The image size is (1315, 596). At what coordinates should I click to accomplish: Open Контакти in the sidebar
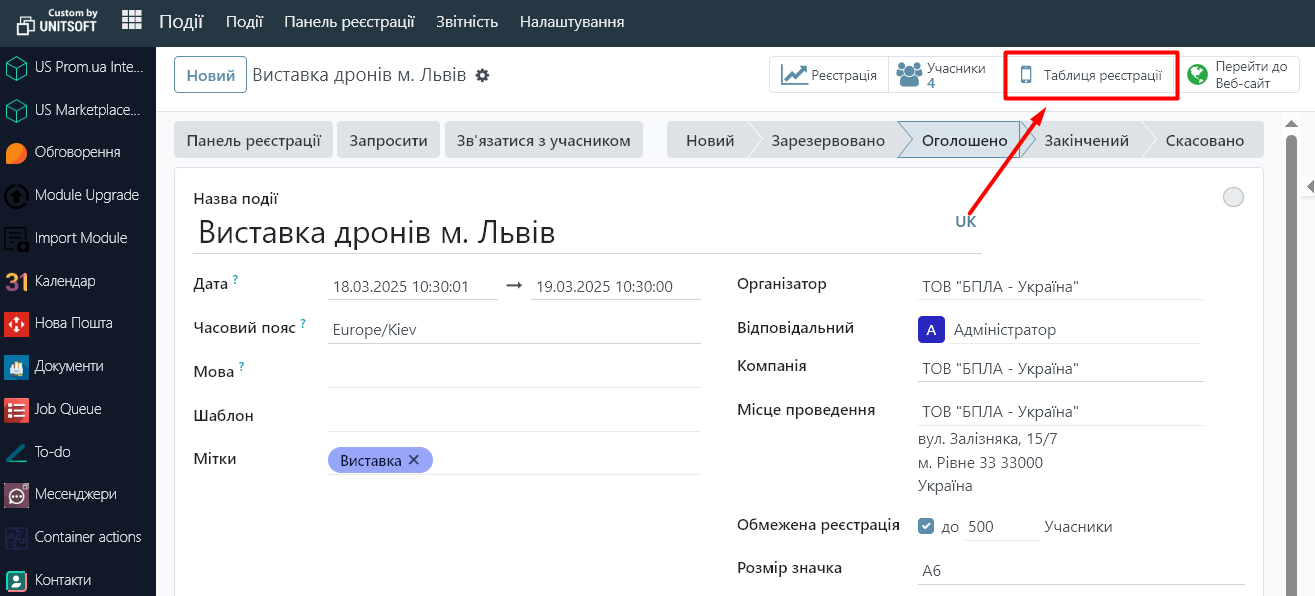pos(62,580)
